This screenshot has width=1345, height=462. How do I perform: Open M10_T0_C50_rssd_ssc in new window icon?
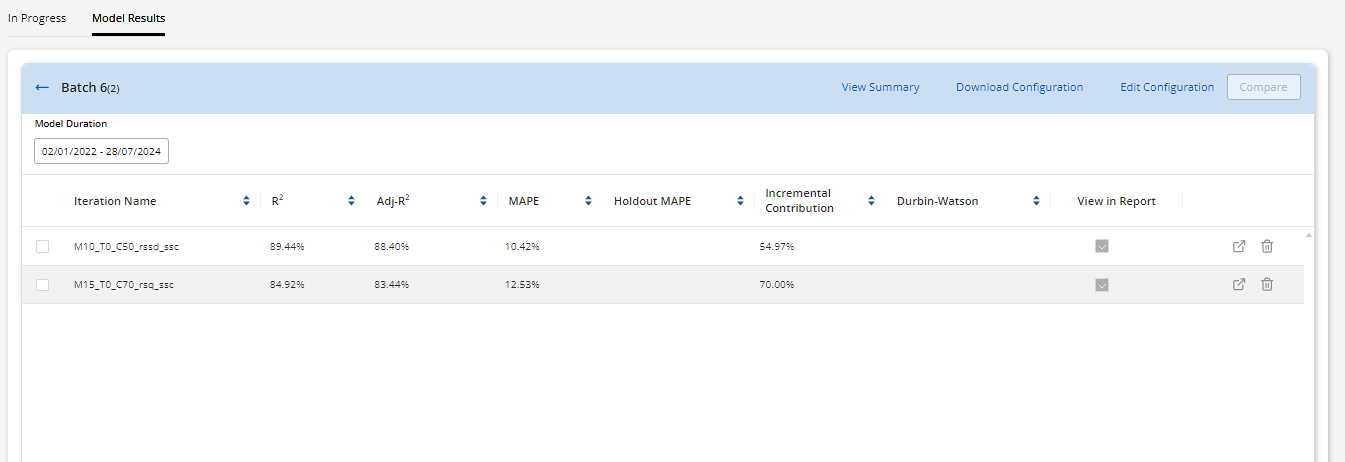tap(1239, 246)
